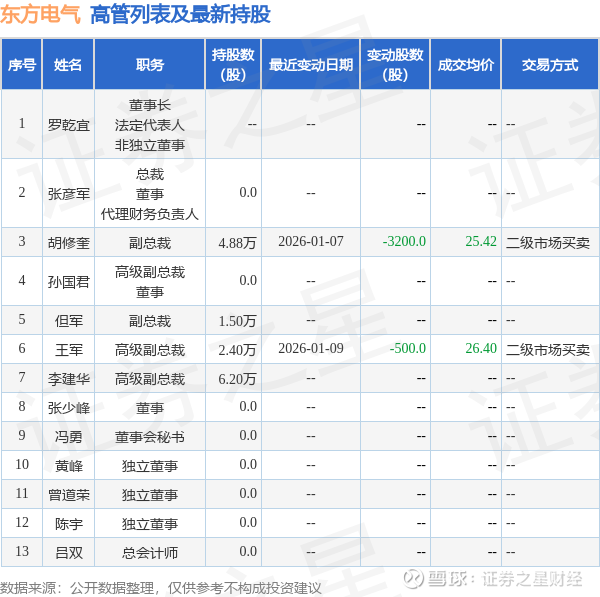
Task: Click 董事会秘书 in 冯勇's row
Action: (x=150, y=437)
